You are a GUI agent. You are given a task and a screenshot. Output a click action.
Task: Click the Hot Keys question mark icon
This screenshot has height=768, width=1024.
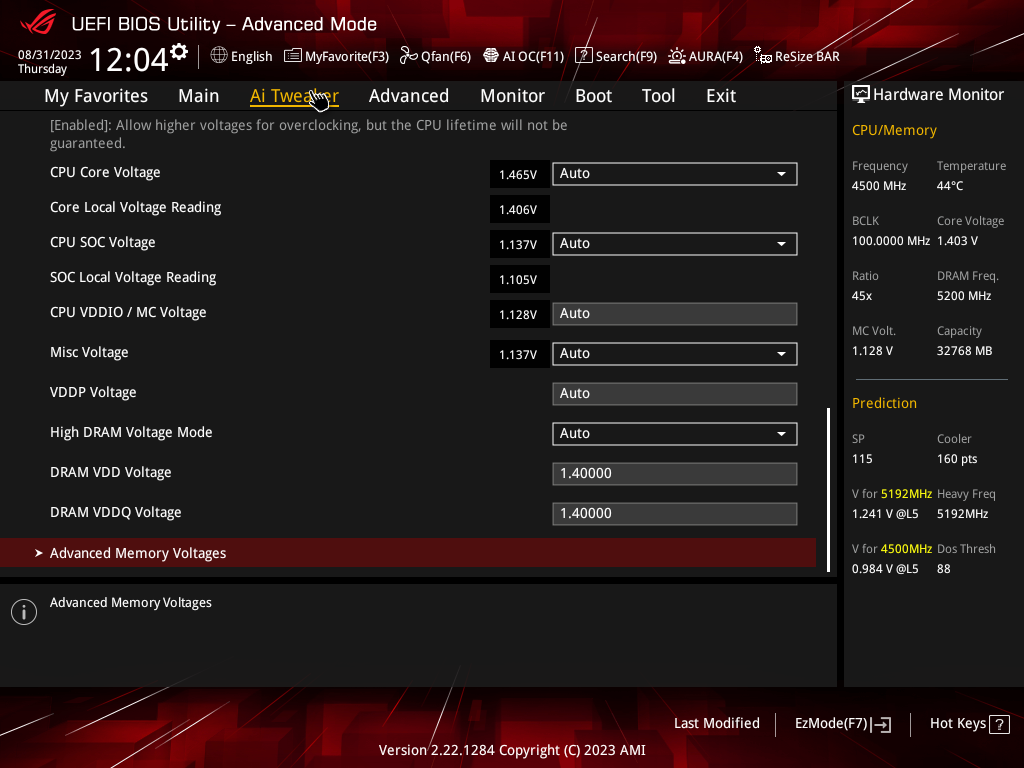coord(999,724)
